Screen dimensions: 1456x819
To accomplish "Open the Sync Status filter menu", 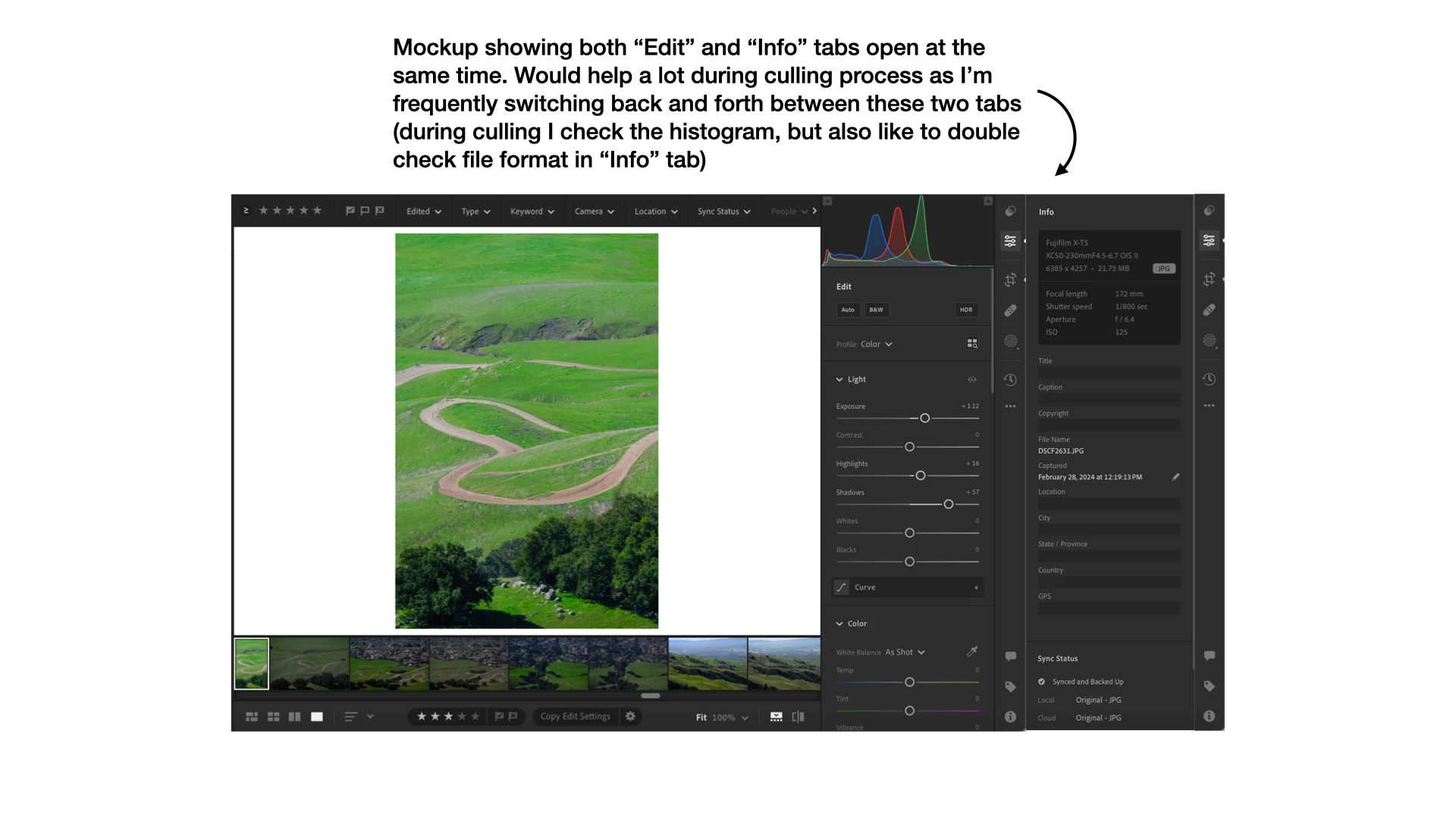I will coord(723,212).
